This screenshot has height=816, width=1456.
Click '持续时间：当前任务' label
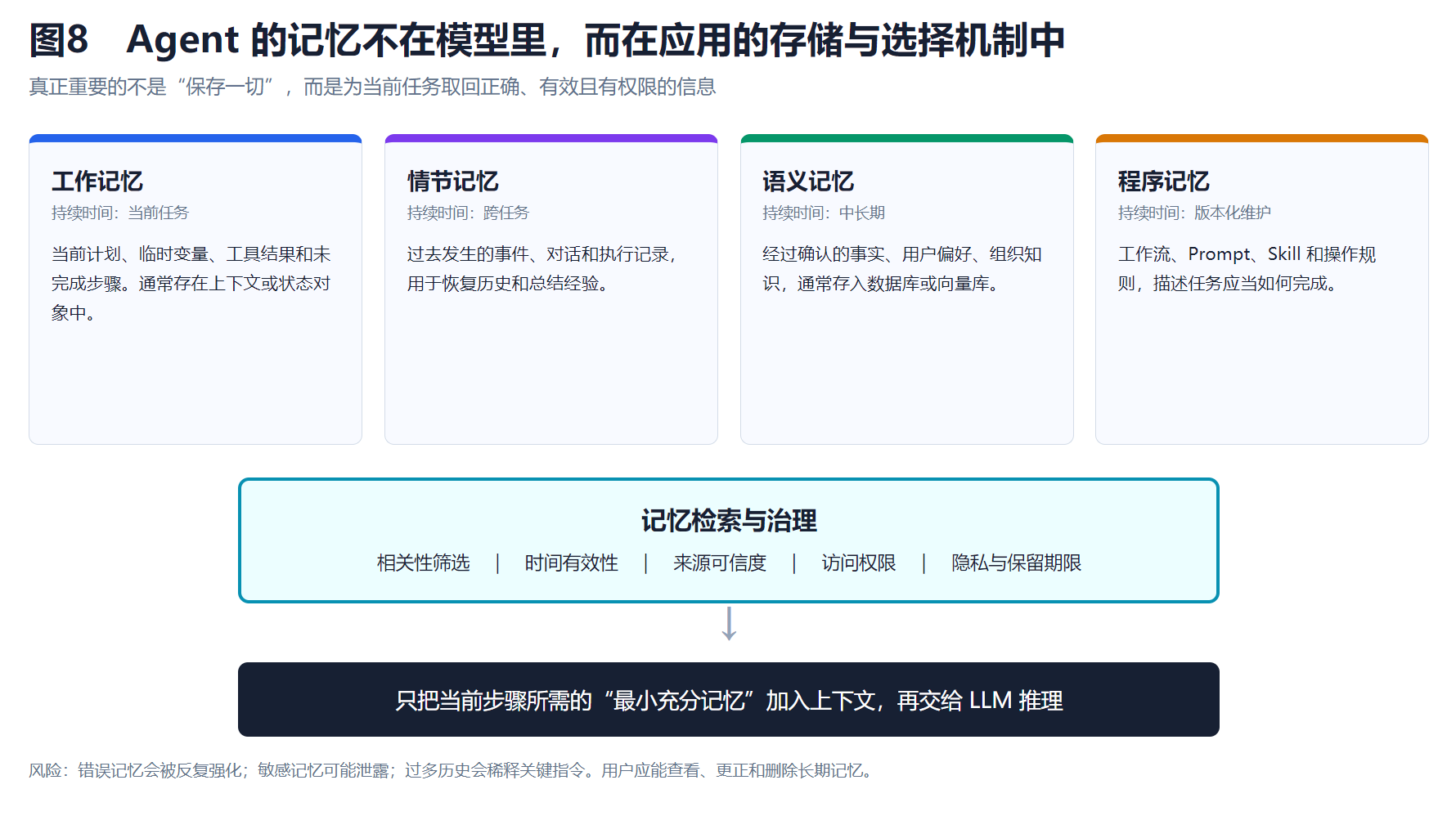120,213
